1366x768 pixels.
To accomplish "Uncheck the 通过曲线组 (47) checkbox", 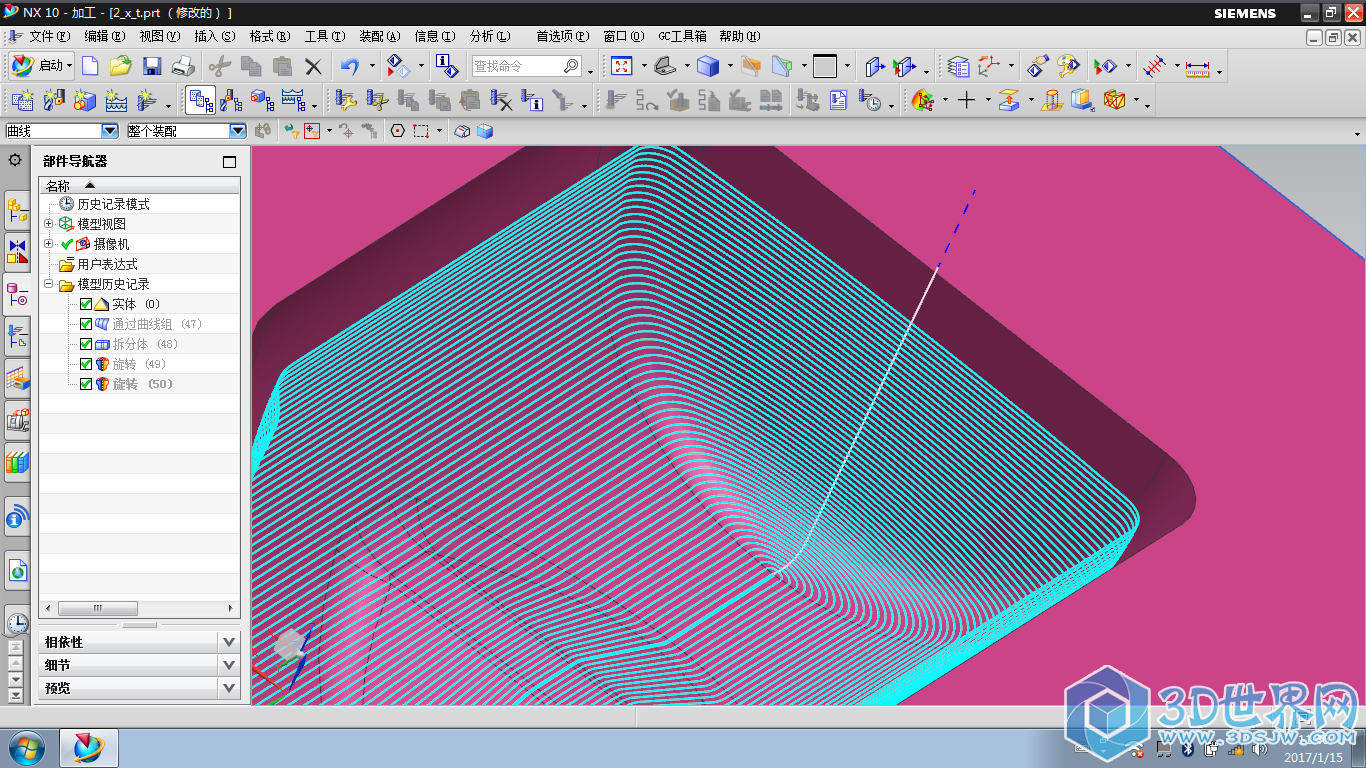I will coord(86,324).
